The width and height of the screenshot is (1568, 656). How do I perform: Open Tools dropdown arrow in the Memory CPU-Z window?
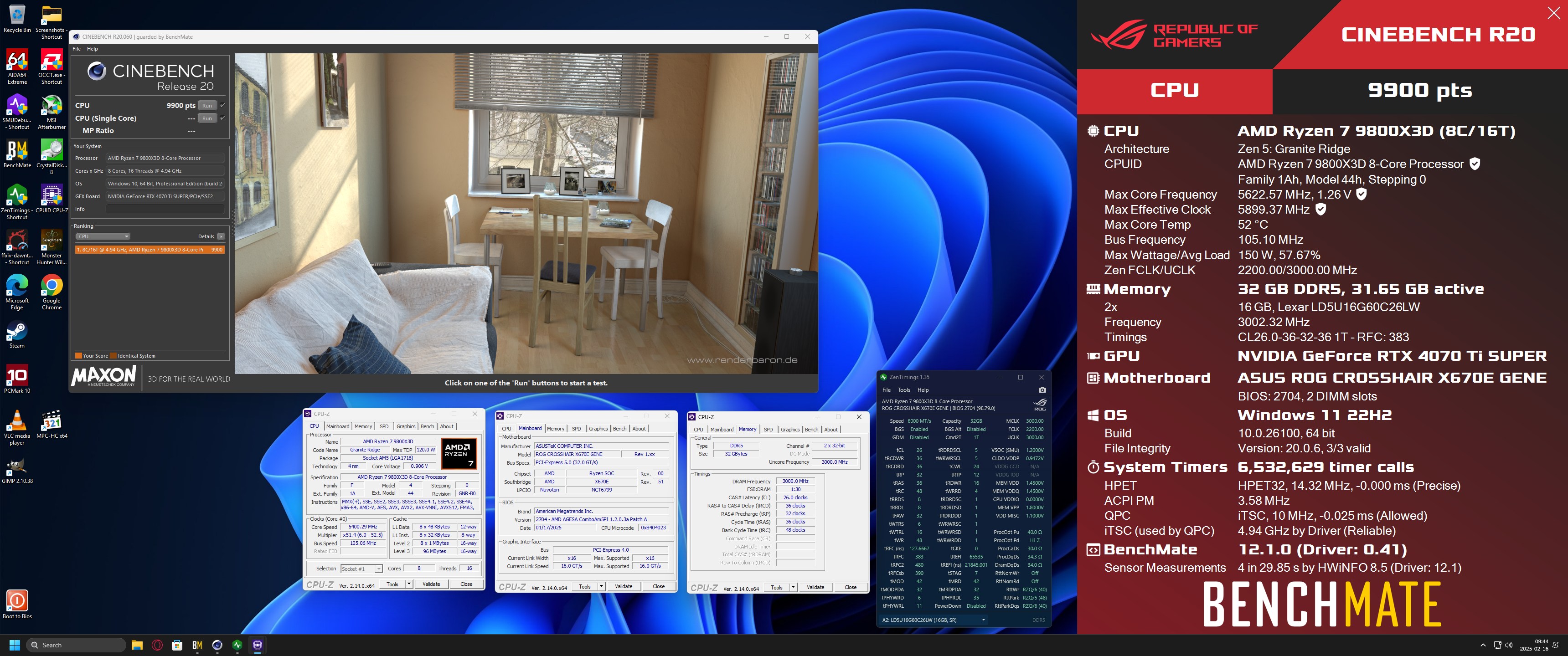793,587
